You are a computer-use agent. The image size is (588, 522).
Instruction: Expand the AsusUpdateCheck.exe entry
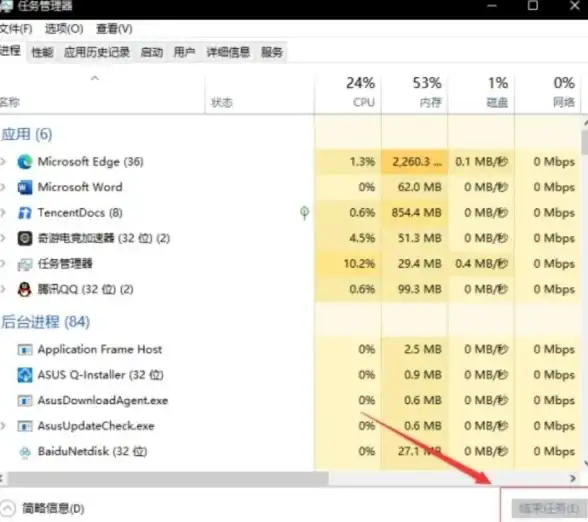pyautogui.click(x=3, y=426)
